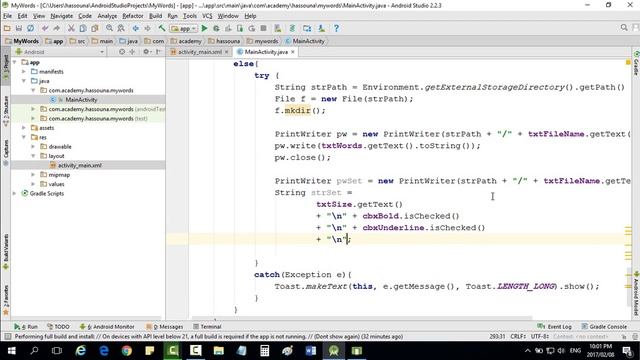The image size is (640, 360).
Task: Expand the values folder node
Action: [x=33, y=184]
